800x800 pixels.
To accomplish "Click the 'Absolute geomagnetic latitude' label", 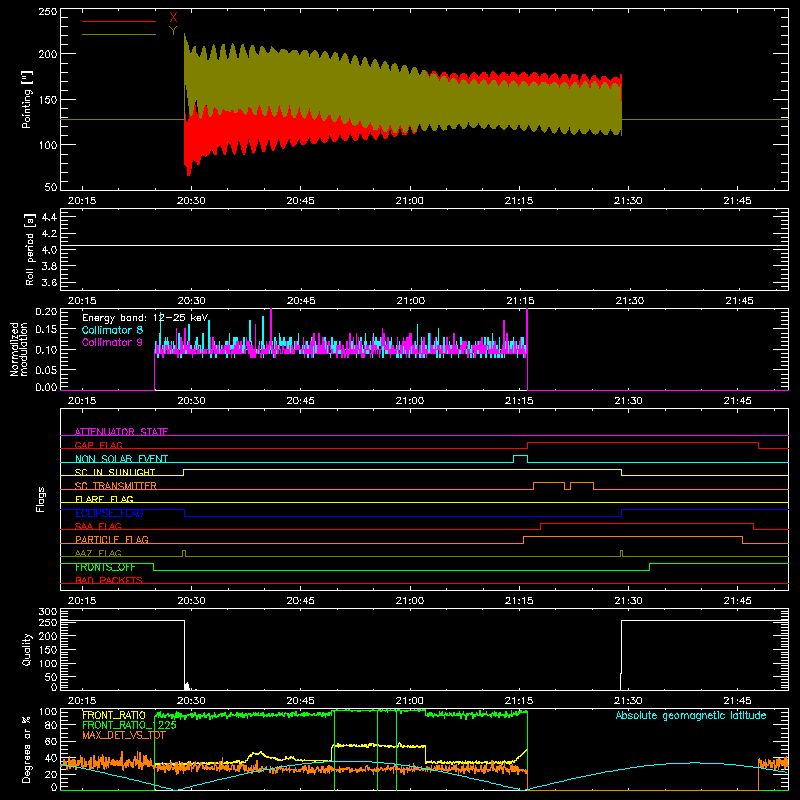I will 691,715.
